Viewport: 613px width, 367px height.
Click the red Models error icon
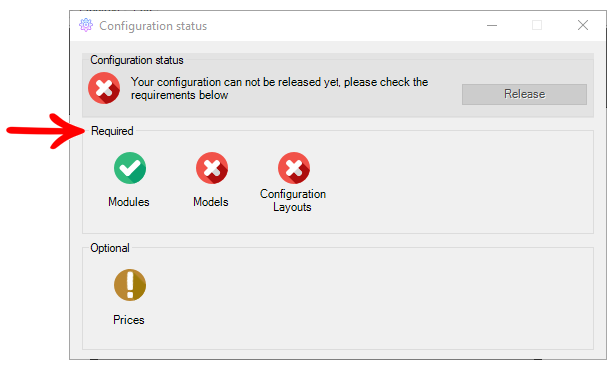coord(212,168)
